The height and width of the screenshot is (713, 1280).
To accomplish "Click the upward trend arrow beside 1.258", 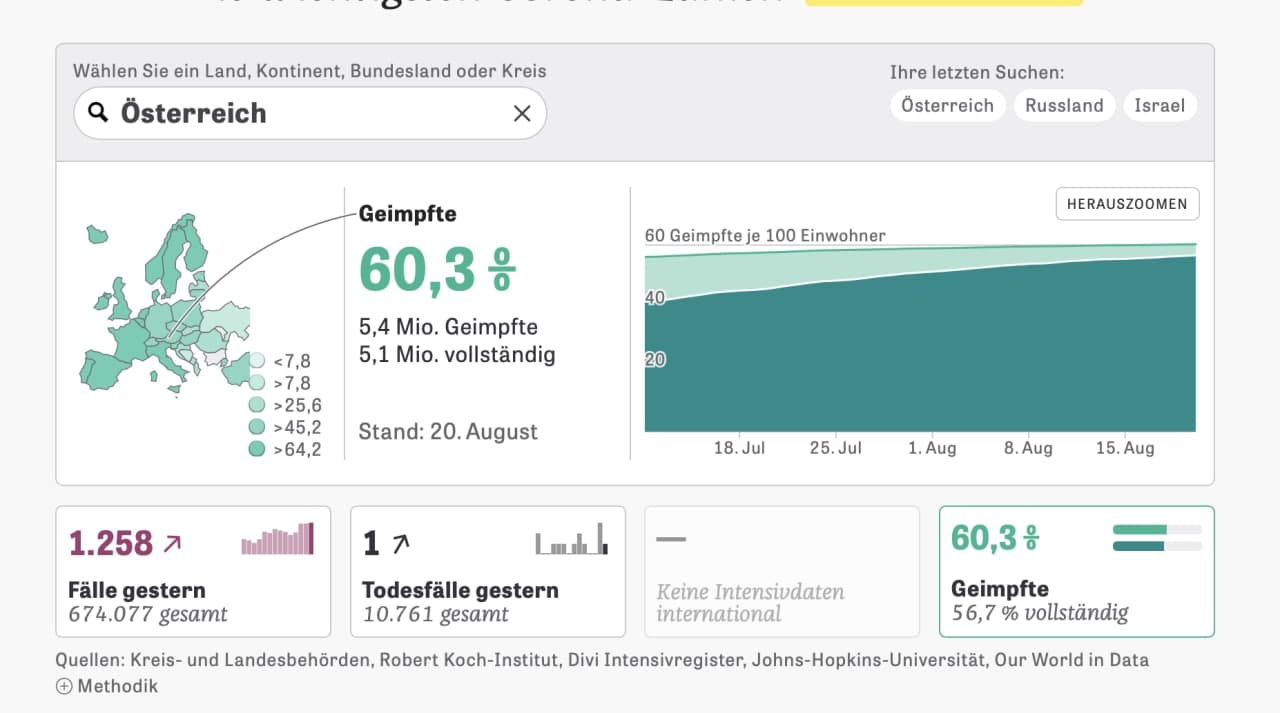I will [x=172, y=543].
